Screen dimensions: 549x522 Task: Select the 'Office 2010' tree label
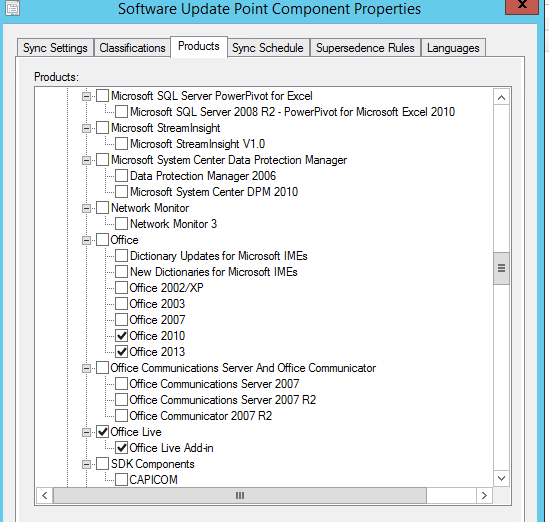point(157,336)
